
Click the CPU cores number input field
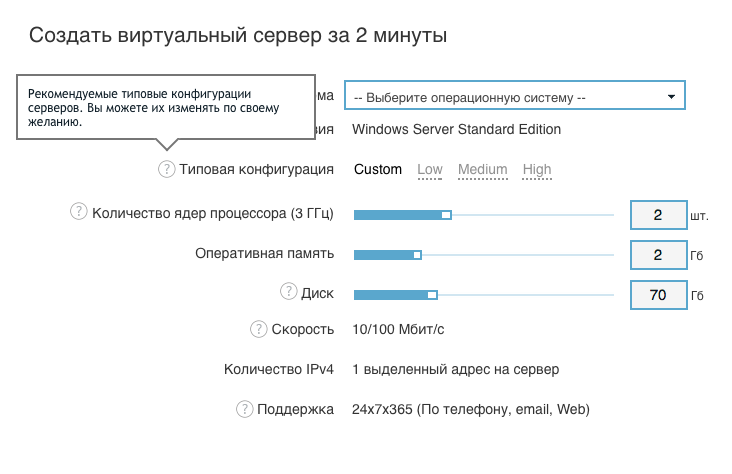click(x=657, y=215)
